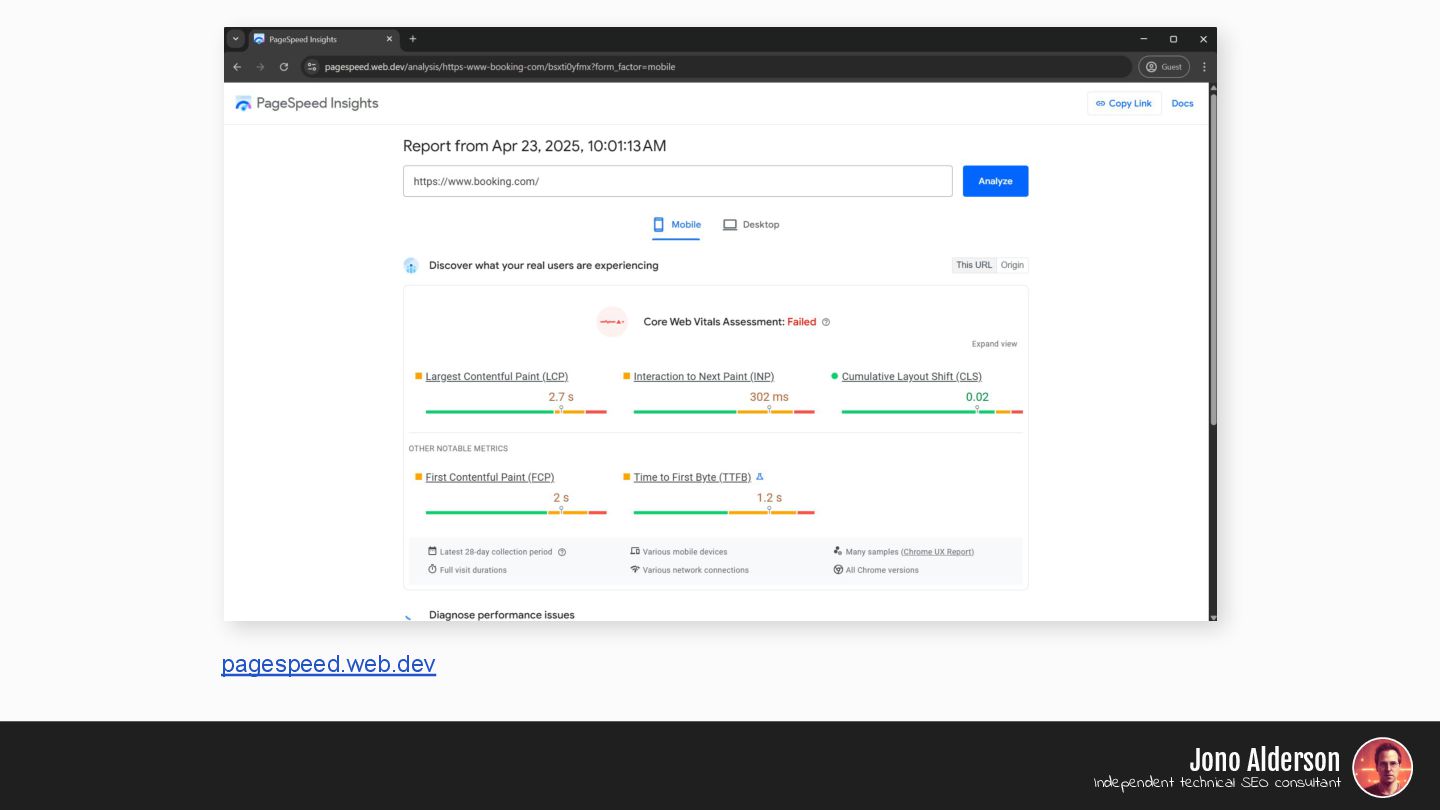
Task: Click the Failed assessment status text
Action: pyautogui.click(x=801, y=322)
